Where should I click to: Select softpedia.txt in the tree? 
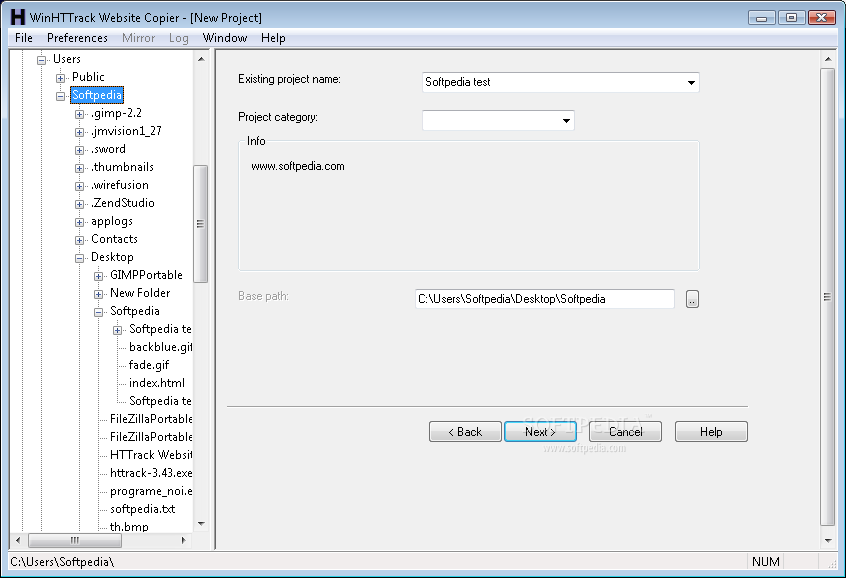click(140, 508)
